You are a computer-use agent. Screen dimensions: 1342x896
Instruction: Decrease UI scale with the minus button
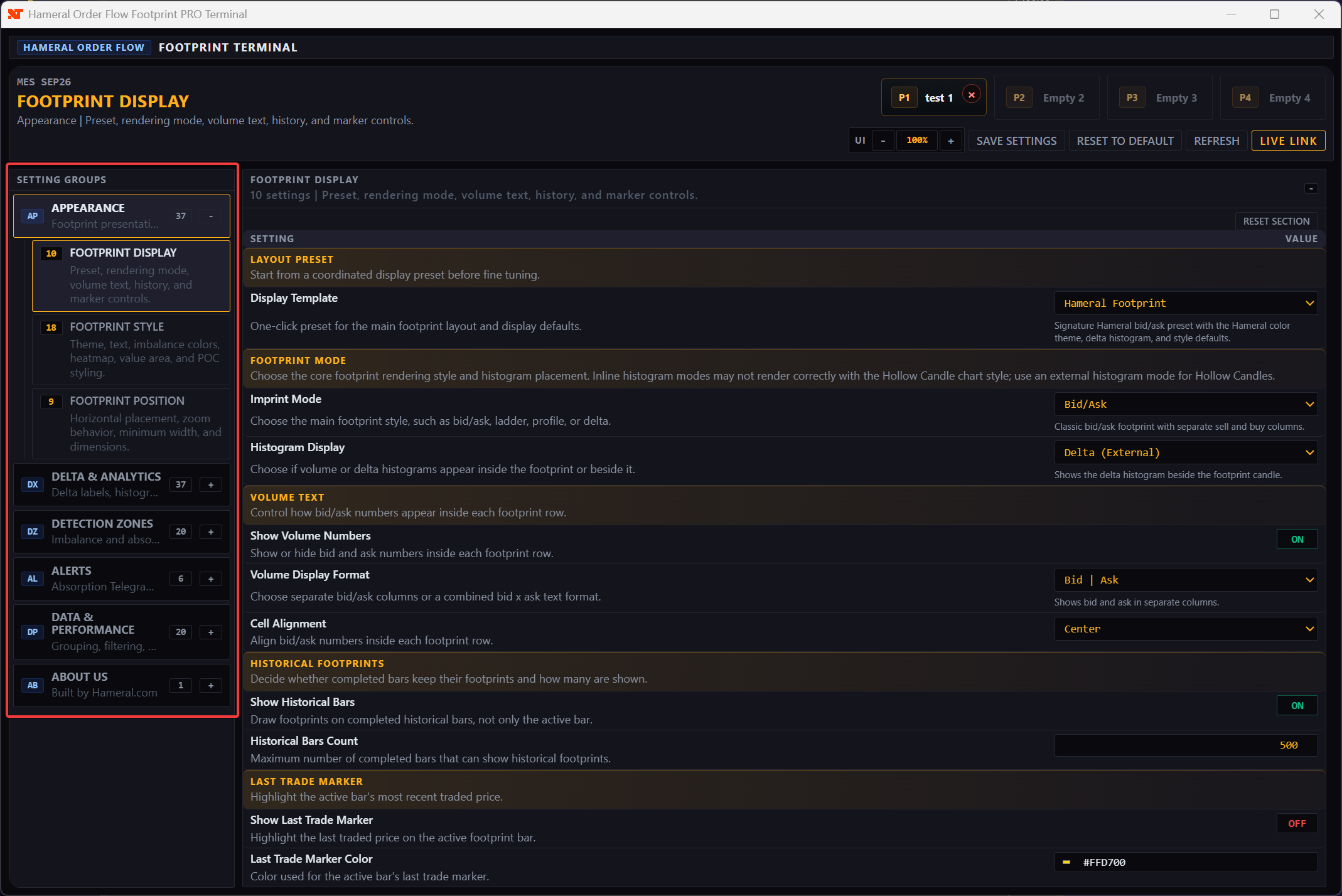click(883, 141)
